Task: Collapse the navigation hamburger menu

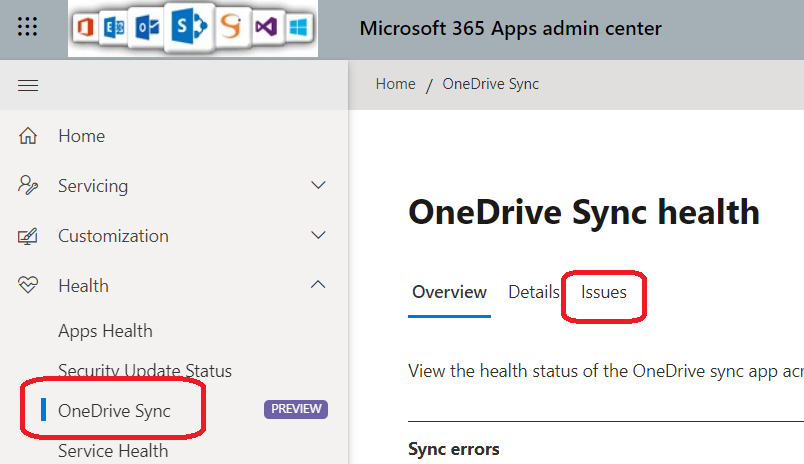Action: click(x=28, y=86)
